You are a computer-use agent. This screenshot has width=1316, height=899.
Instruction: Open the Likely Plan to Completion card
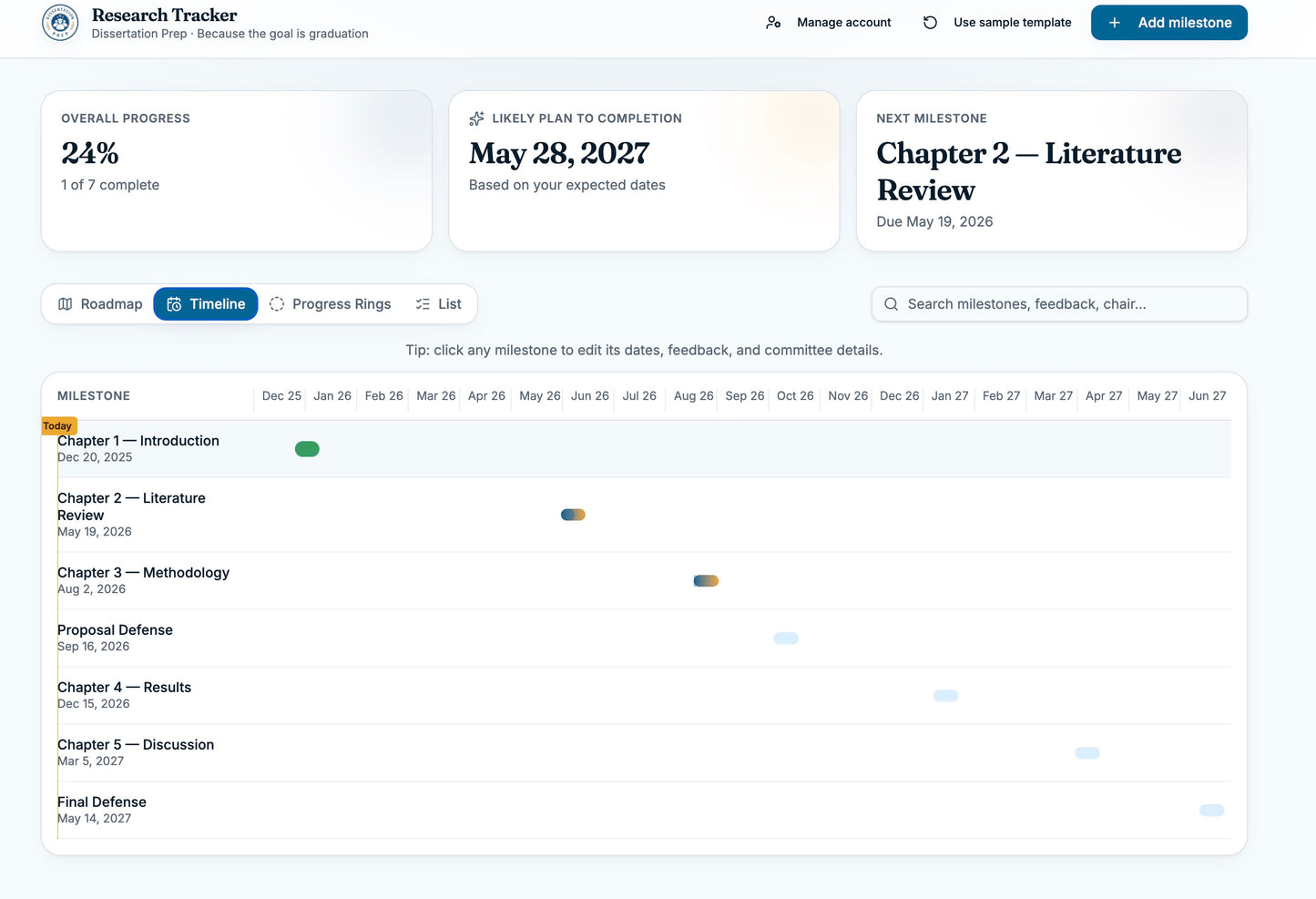[644, 171]
